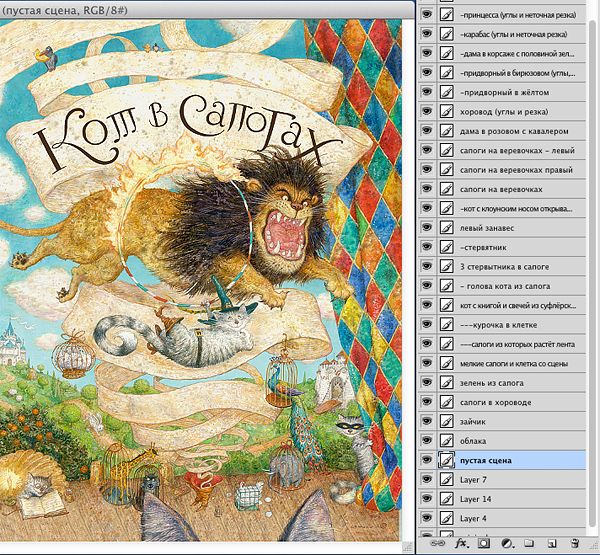
Task: Hide the Layer 7 layer
Action: pos(426,480)
